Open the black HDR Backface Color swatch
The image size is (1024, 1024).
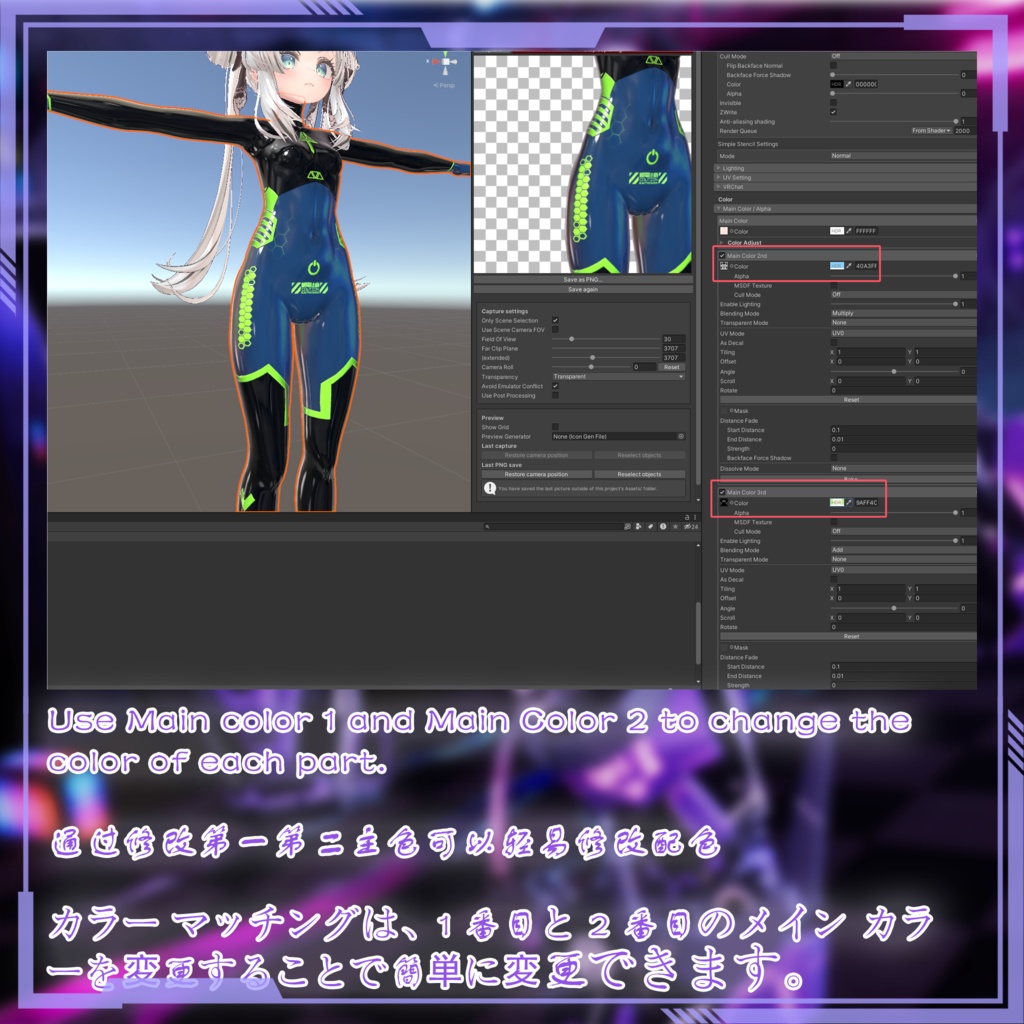837,84
